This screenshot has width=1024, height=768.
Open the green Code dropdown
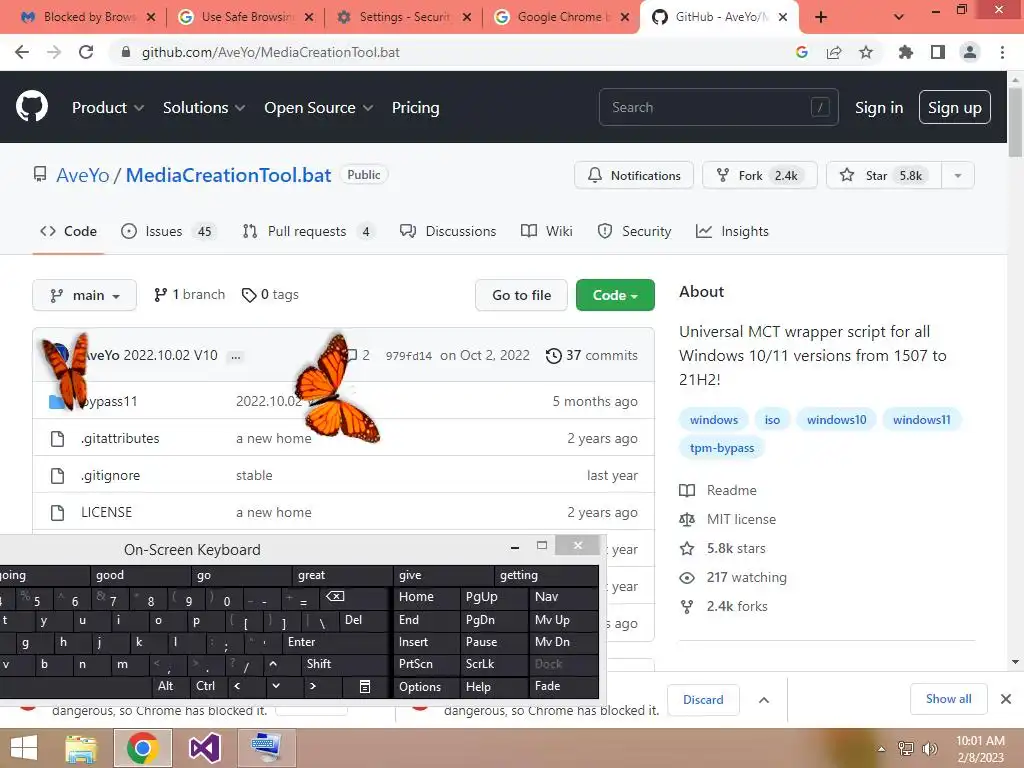tap(615, 295)
